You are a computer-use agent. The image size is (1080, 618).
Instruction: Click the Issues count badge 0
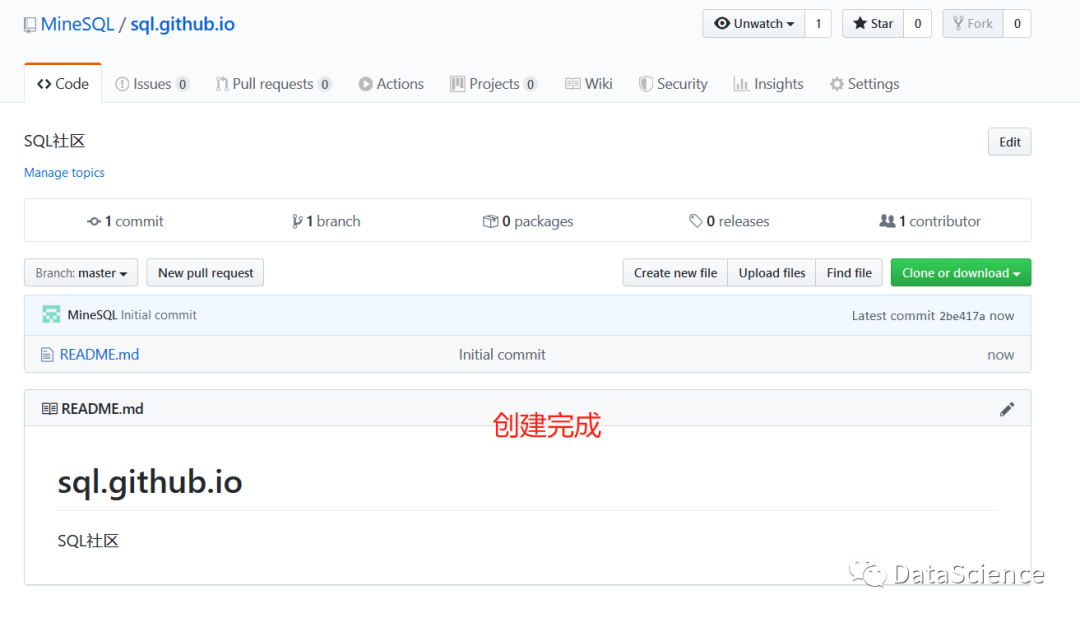(183, 84)
